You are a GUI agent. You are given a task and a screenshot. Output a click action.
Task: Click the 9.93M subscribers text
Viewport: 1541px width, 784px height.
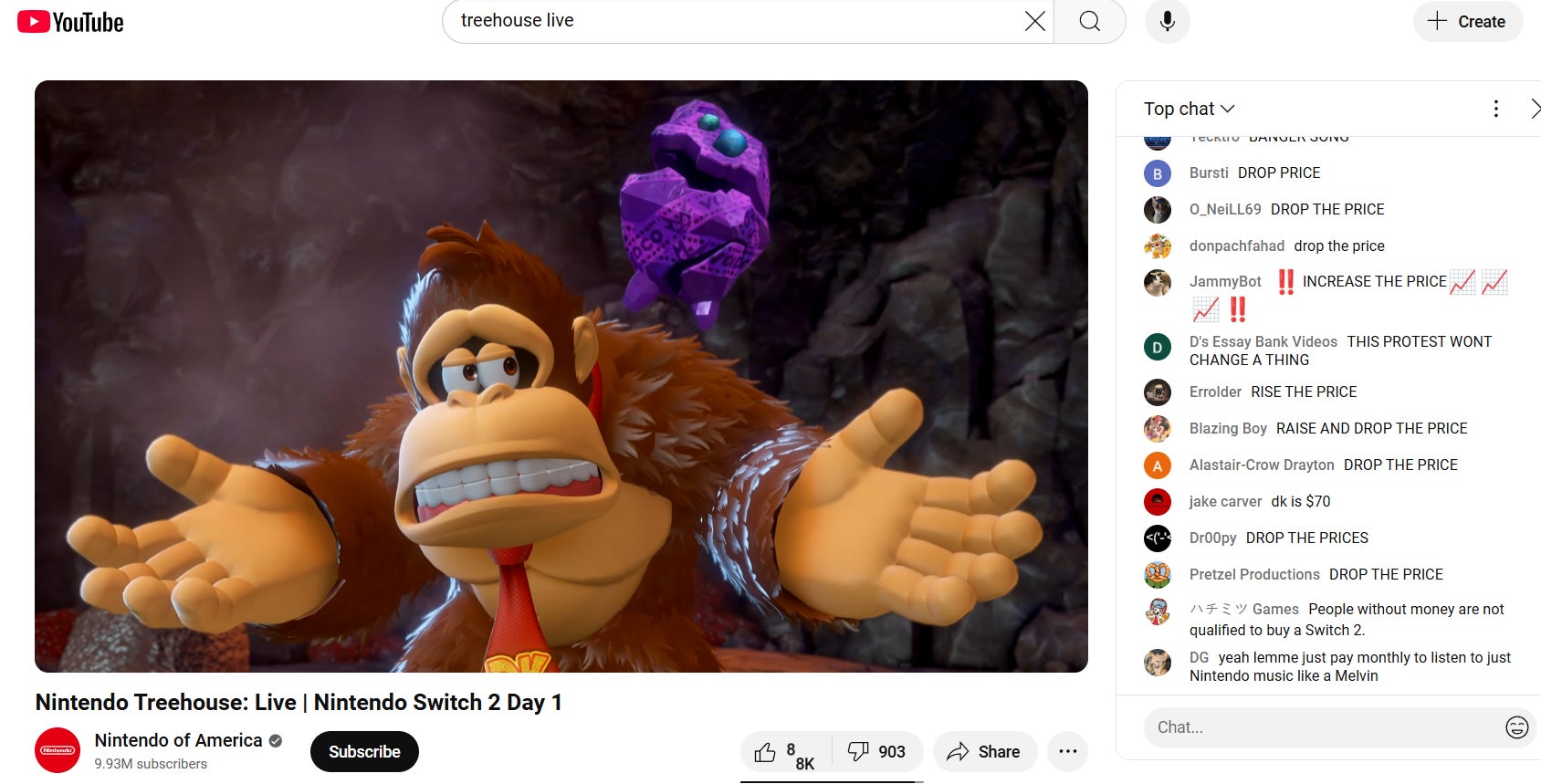tap(151, 764)
